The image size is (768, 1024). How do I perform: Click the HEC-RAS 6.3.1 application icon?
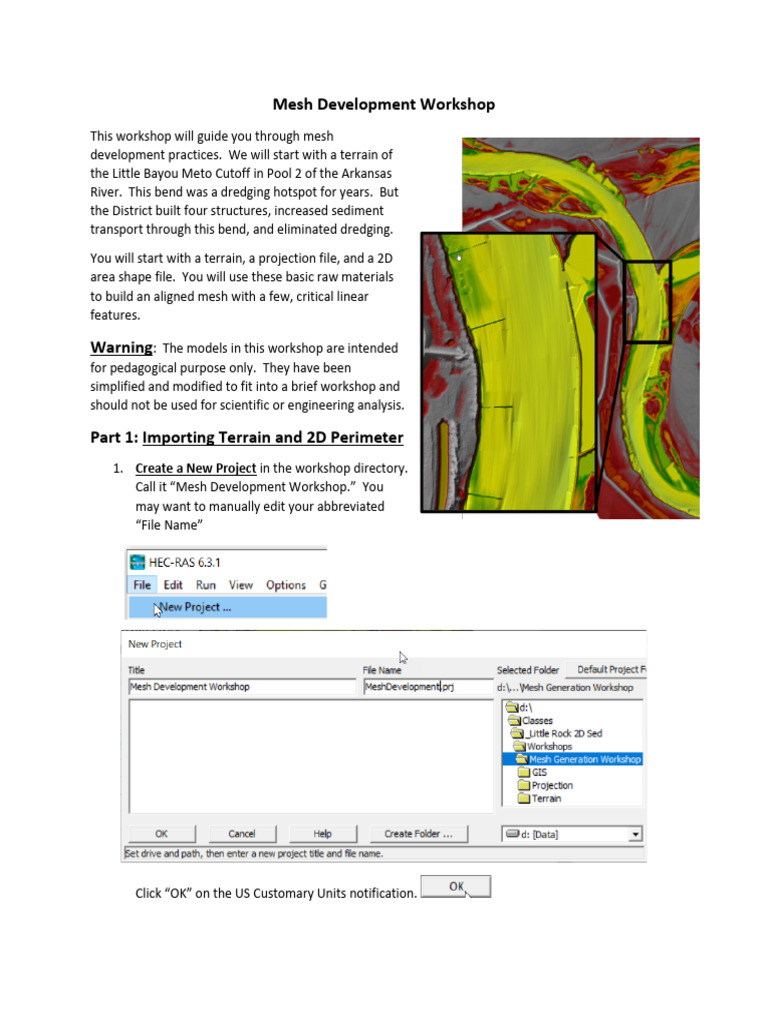pyautogui.click(x=137, y=562)
